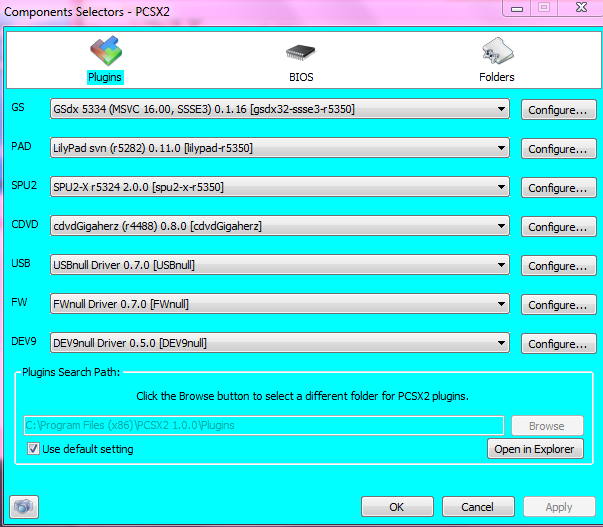The image size is (603, 527).
Task: Minimize the Components Selectors window
Action: coord(516,8)
